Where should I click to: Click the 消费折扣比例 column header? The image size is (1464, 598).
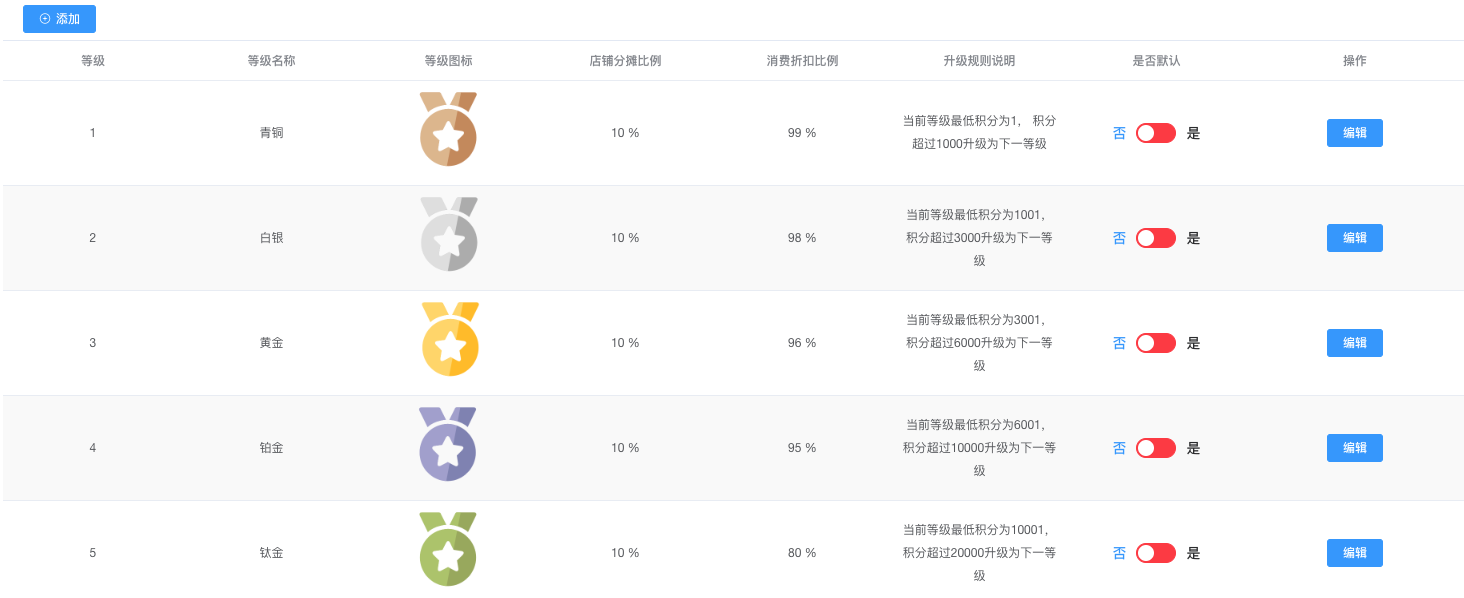802,61
